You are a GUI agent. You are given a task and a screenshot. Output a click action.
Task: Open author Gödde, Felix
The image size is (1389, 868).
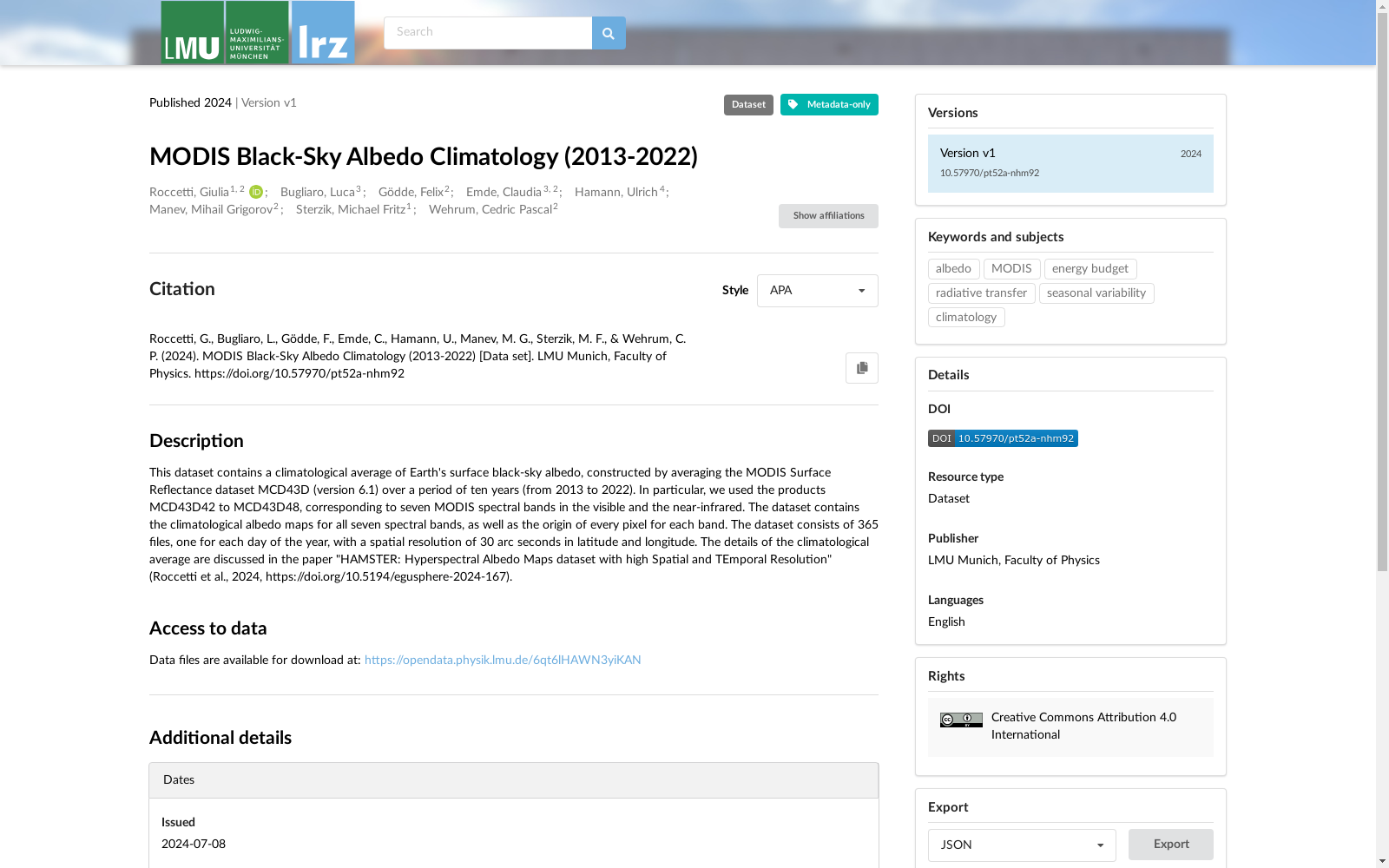(x=411, y=193)
